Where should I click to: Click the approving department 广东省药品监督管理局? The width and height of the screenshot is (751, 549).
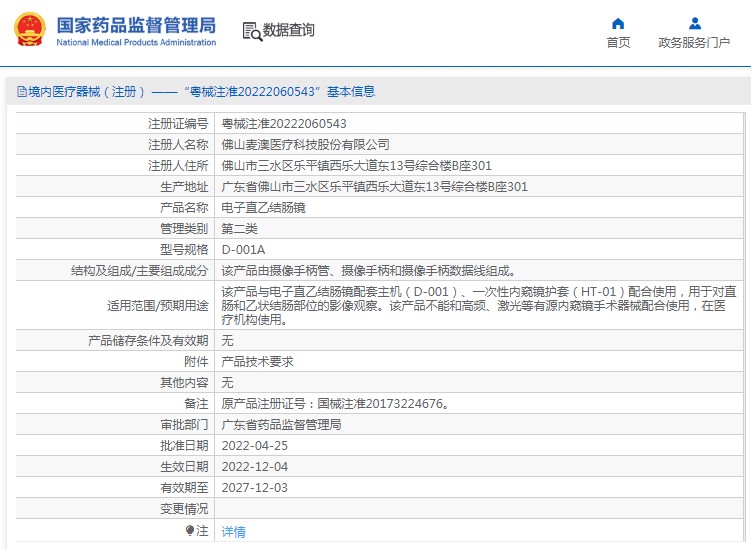click(281, 424)
